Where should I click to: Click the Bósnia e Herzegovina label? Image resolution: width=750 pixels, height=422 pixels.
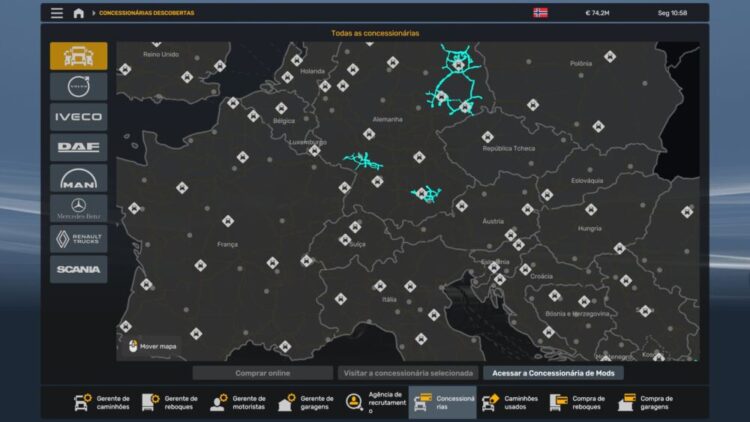point(577,314)
